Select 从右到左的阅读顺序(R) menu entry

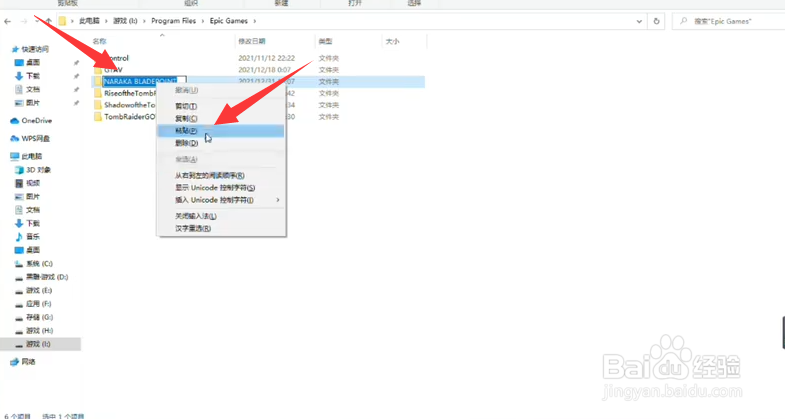coord(221,176)
